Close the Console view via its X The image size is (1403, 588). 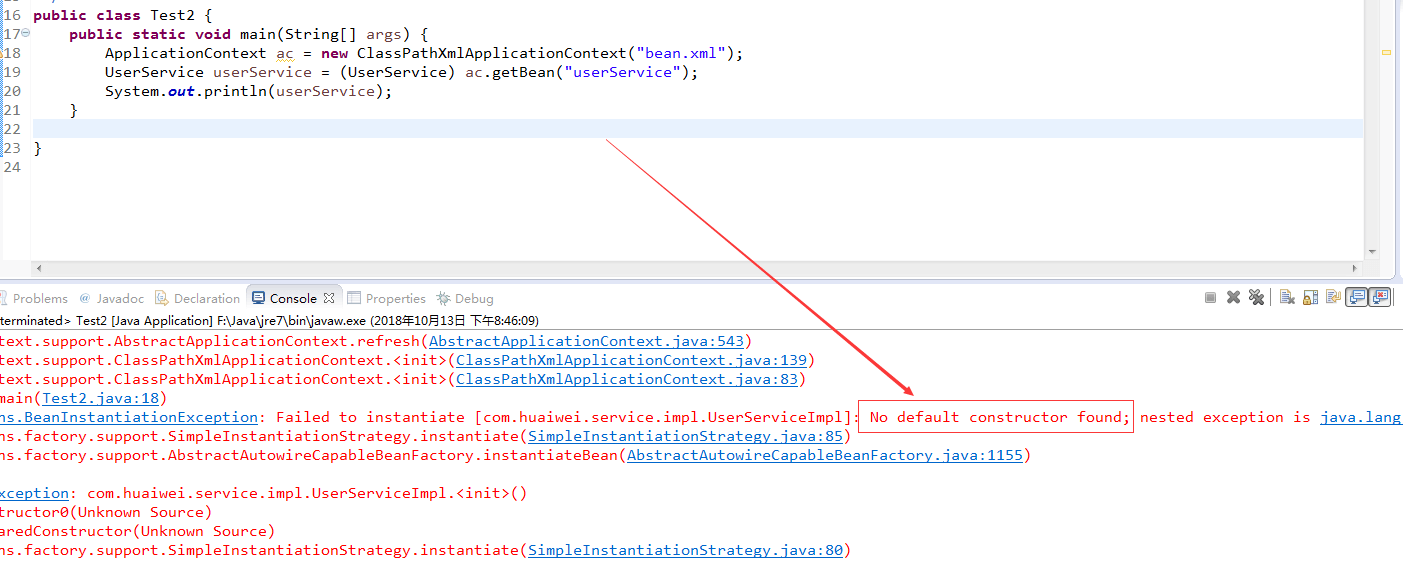point(329,298)
